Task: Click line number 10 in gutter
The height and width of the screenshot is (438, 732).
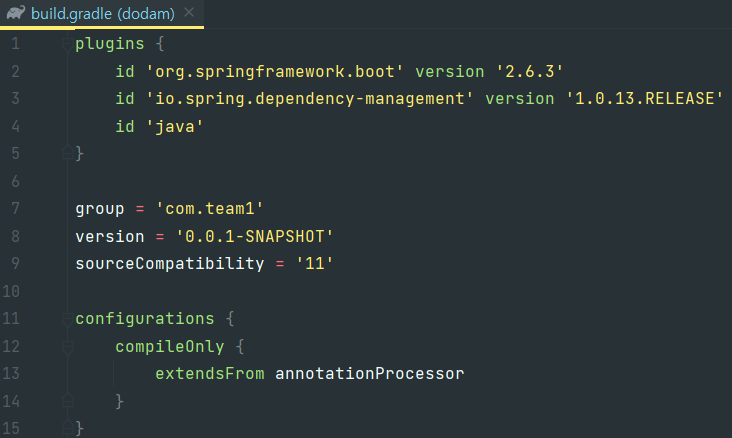Action: [11, 291]
